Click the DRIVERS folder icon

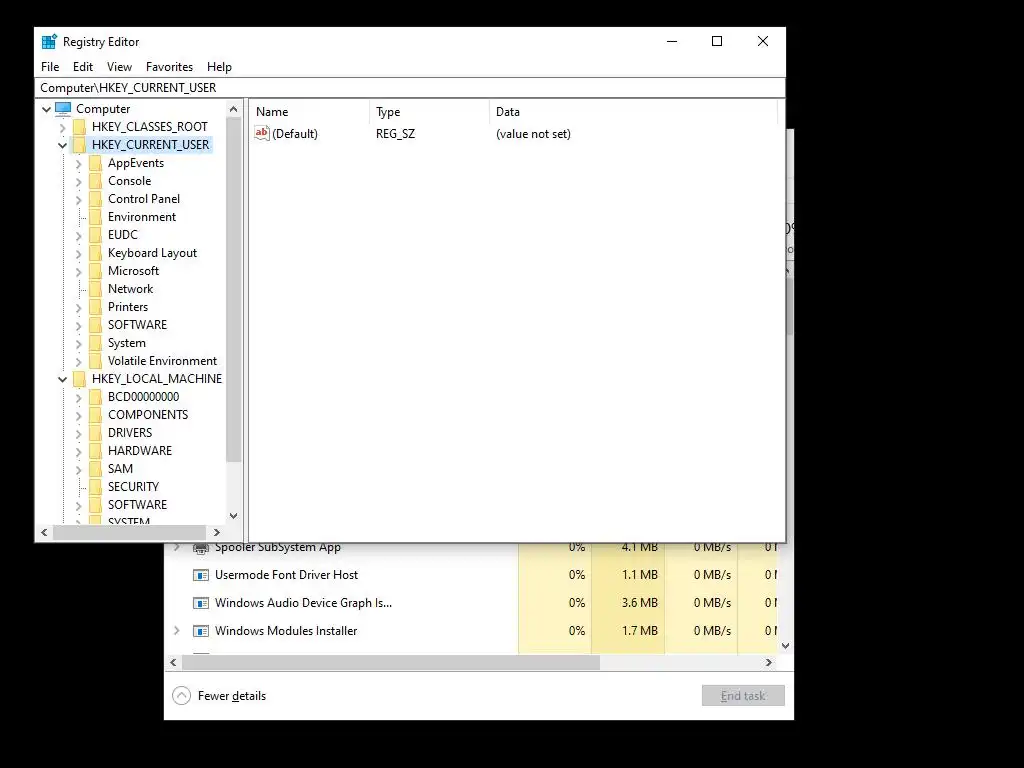(95, 433)
